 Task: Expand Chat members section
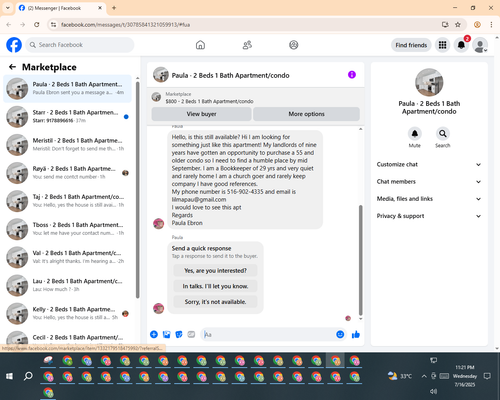click(429, 182)
